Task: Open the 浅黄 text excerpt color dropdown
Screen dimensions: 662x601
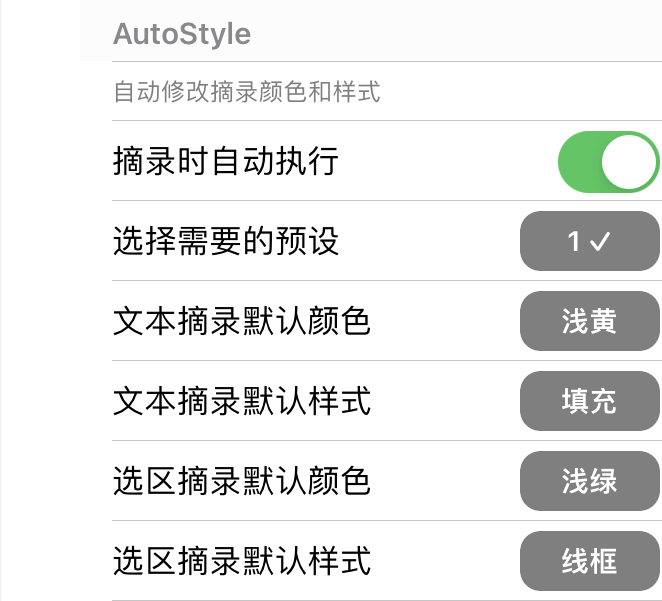Action: point(590,321)
